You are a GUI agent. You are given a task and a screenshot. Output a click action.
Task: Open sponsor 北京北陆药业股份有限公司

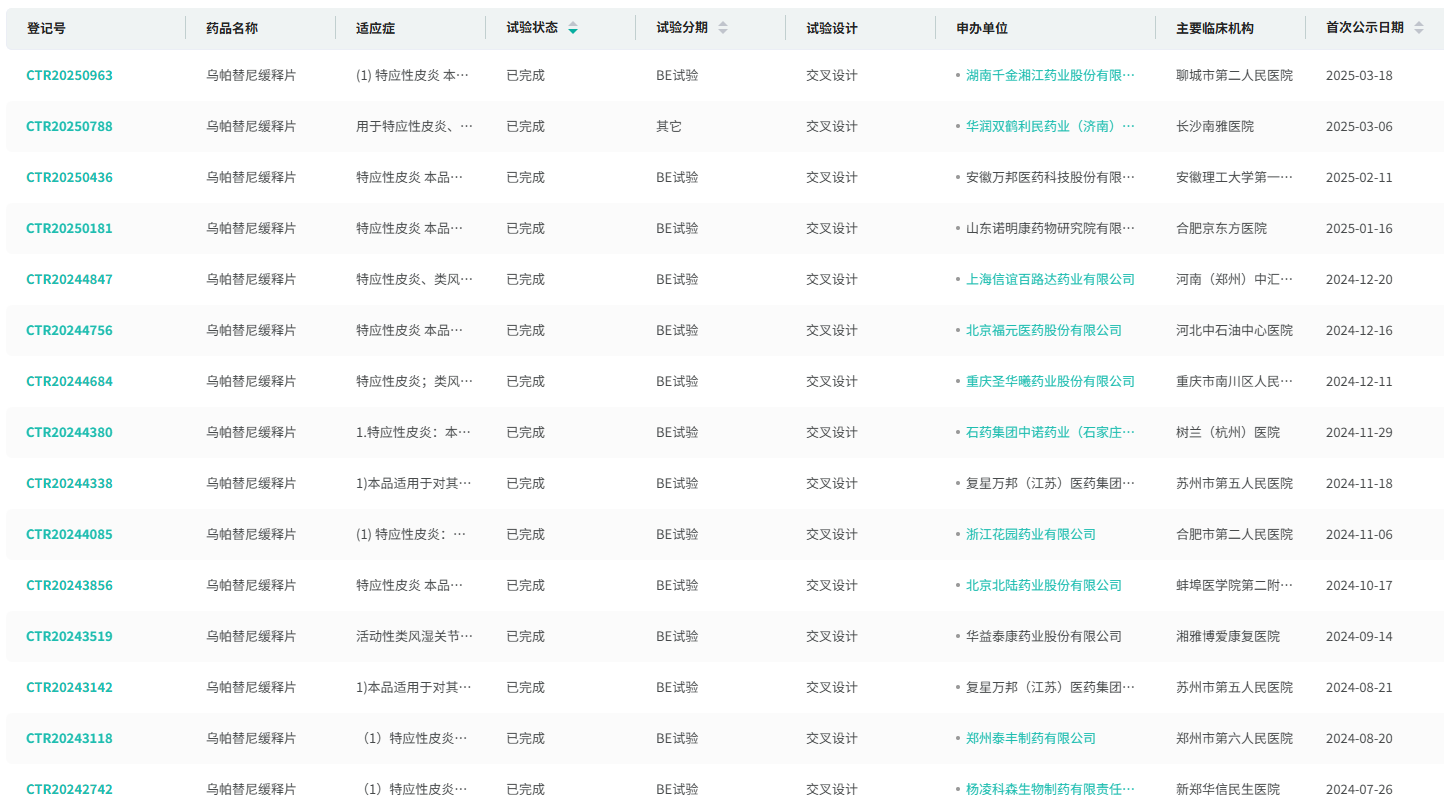click(1044, 585)
